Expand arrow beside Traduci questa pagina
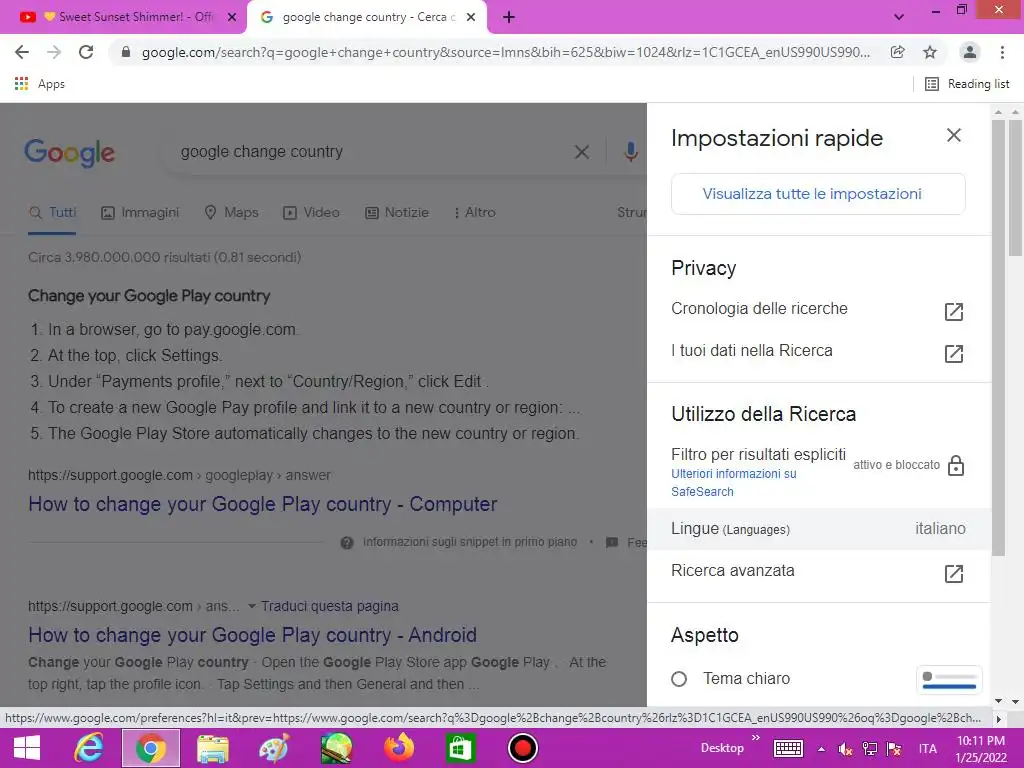Image resolution: width=1024 pixels, height=768 pixels. tap(251, 606)
